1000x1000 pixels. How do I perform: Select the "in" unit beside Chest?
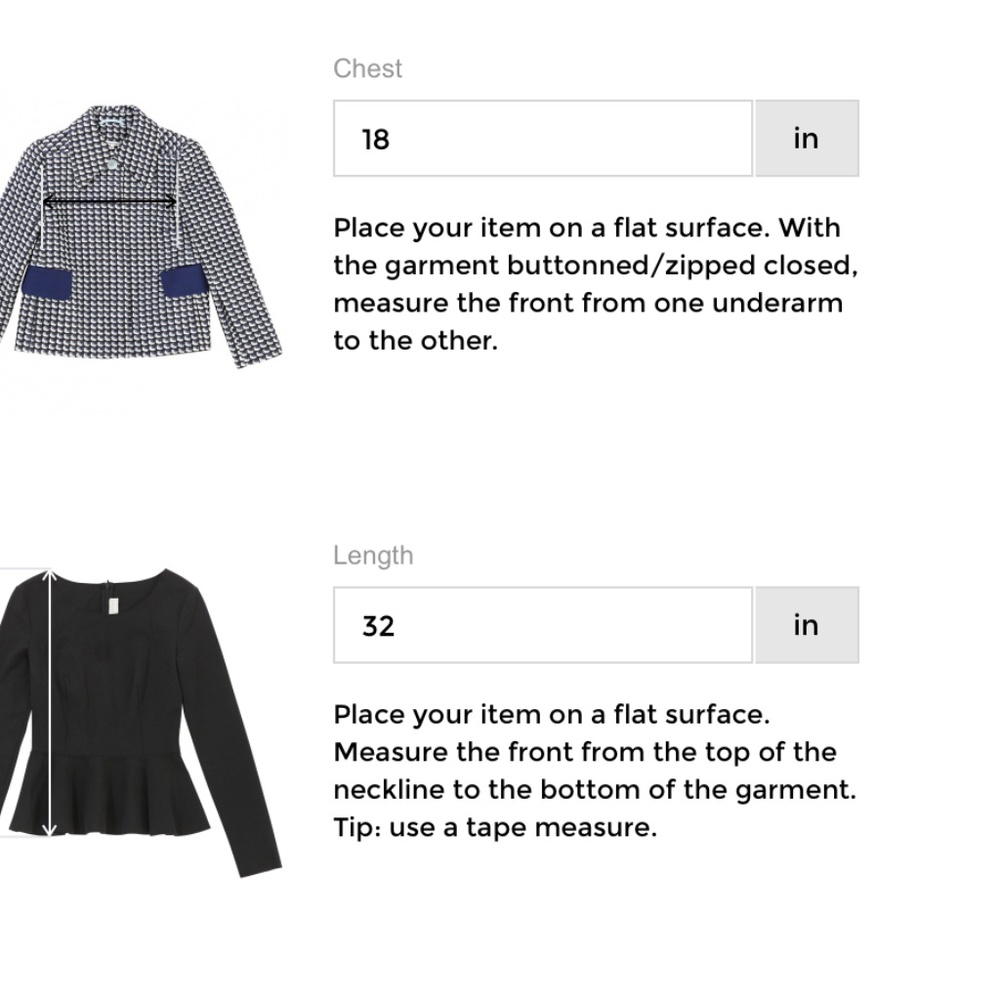pos(806,138)
